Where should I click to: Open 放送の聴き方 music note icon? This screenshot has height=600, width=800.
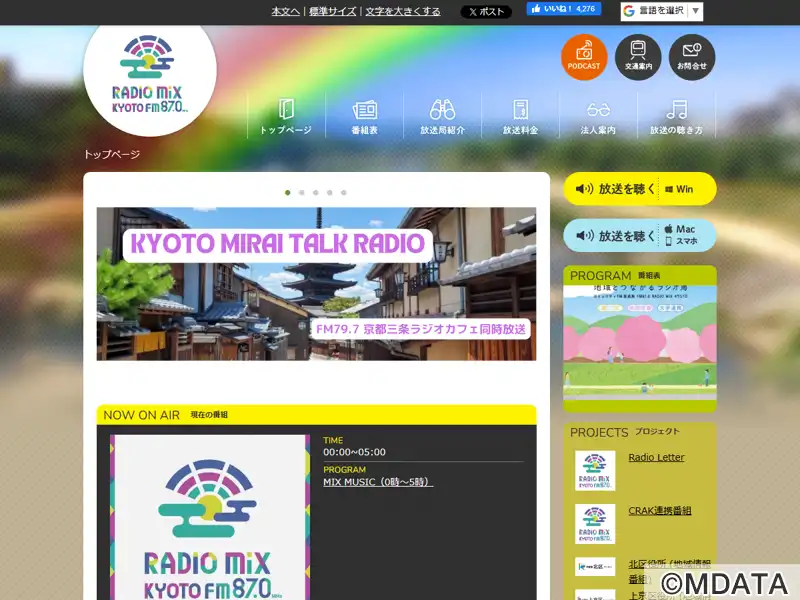click(x=677, y=116)
